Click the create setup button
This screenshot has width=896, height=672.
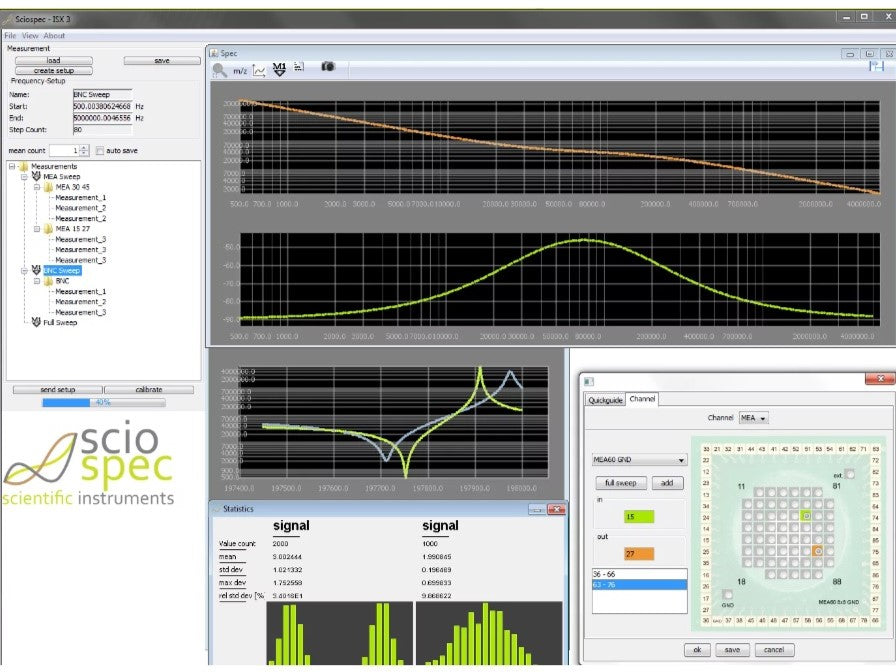(54, 70)
